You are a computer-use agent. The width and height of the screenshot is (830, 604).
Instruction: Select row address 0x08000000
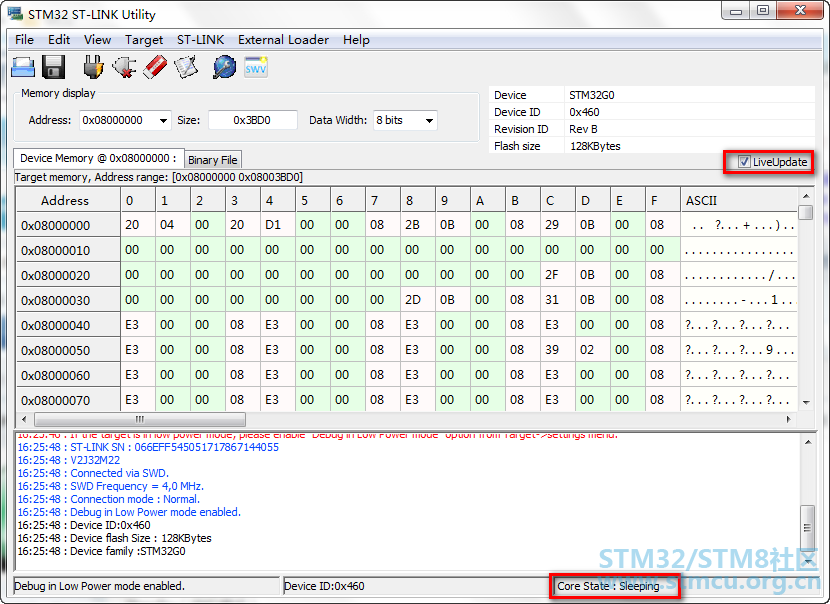[68, 225]
